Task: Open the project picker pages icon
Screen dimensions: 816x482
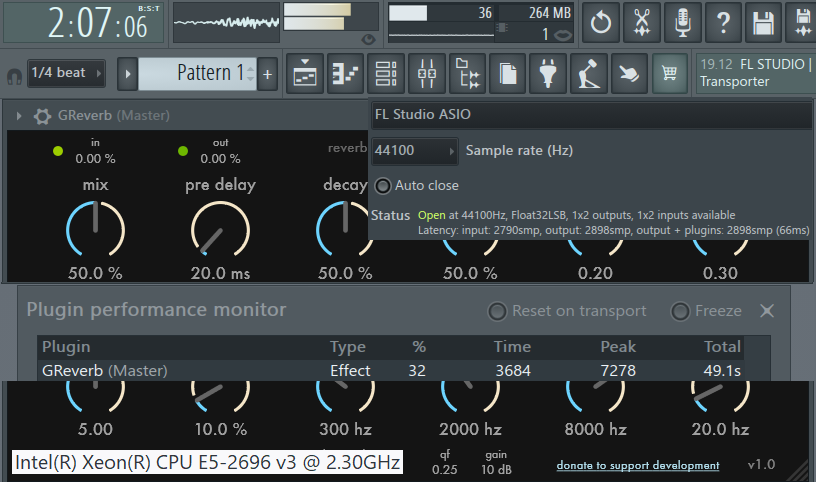Action: coord(508,74)
